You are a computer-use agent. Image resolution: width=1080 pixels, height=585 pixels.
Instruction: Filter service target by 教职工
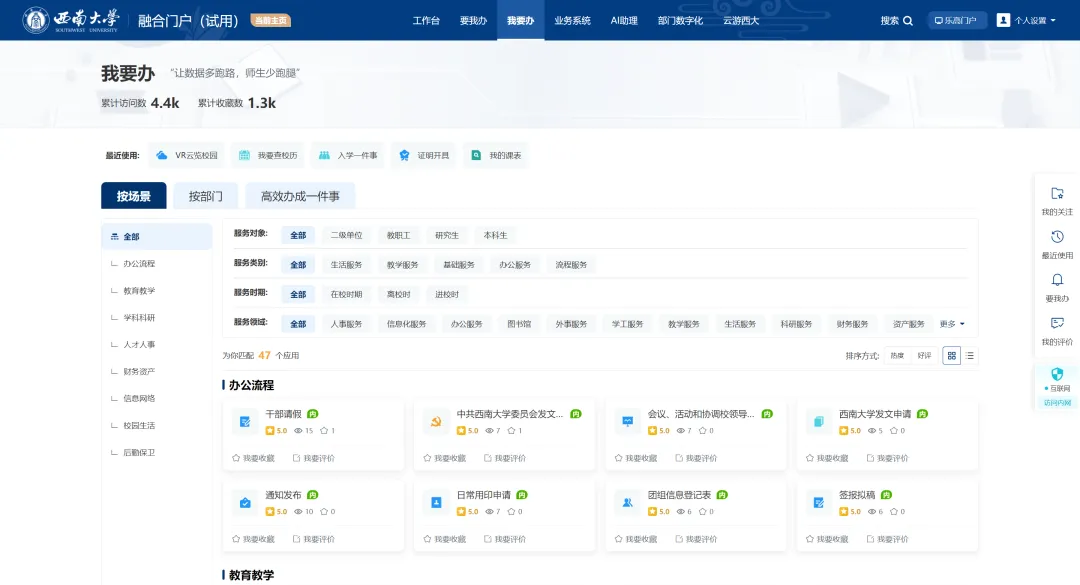(x=399, y=235)
